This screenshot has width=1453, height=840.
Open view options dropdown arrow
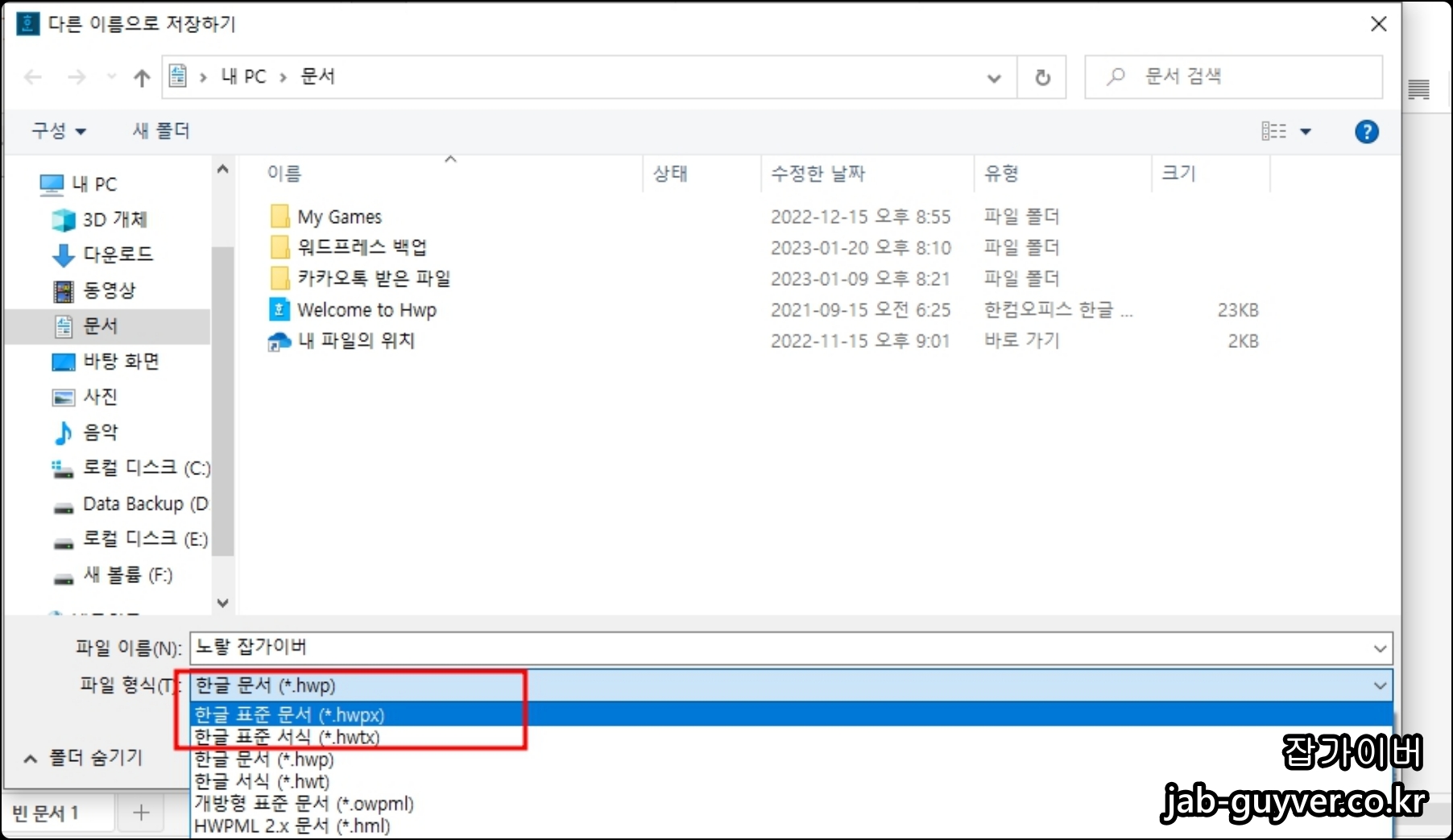tap(1306, 132)
